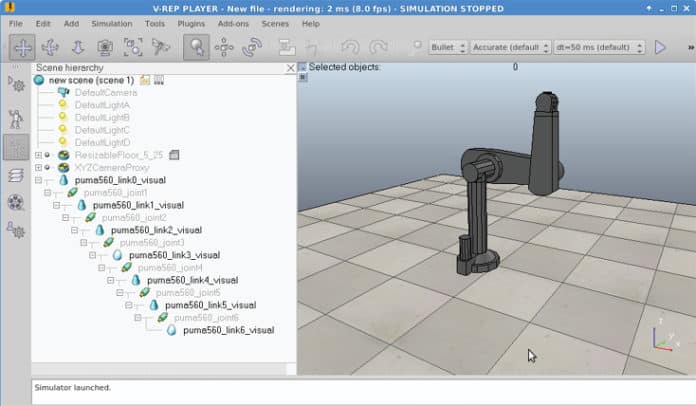Viewport: 696px width, 406px height.
Task: Expand the ResizableFloor_5_25 tree node
Action: [39, 155]
